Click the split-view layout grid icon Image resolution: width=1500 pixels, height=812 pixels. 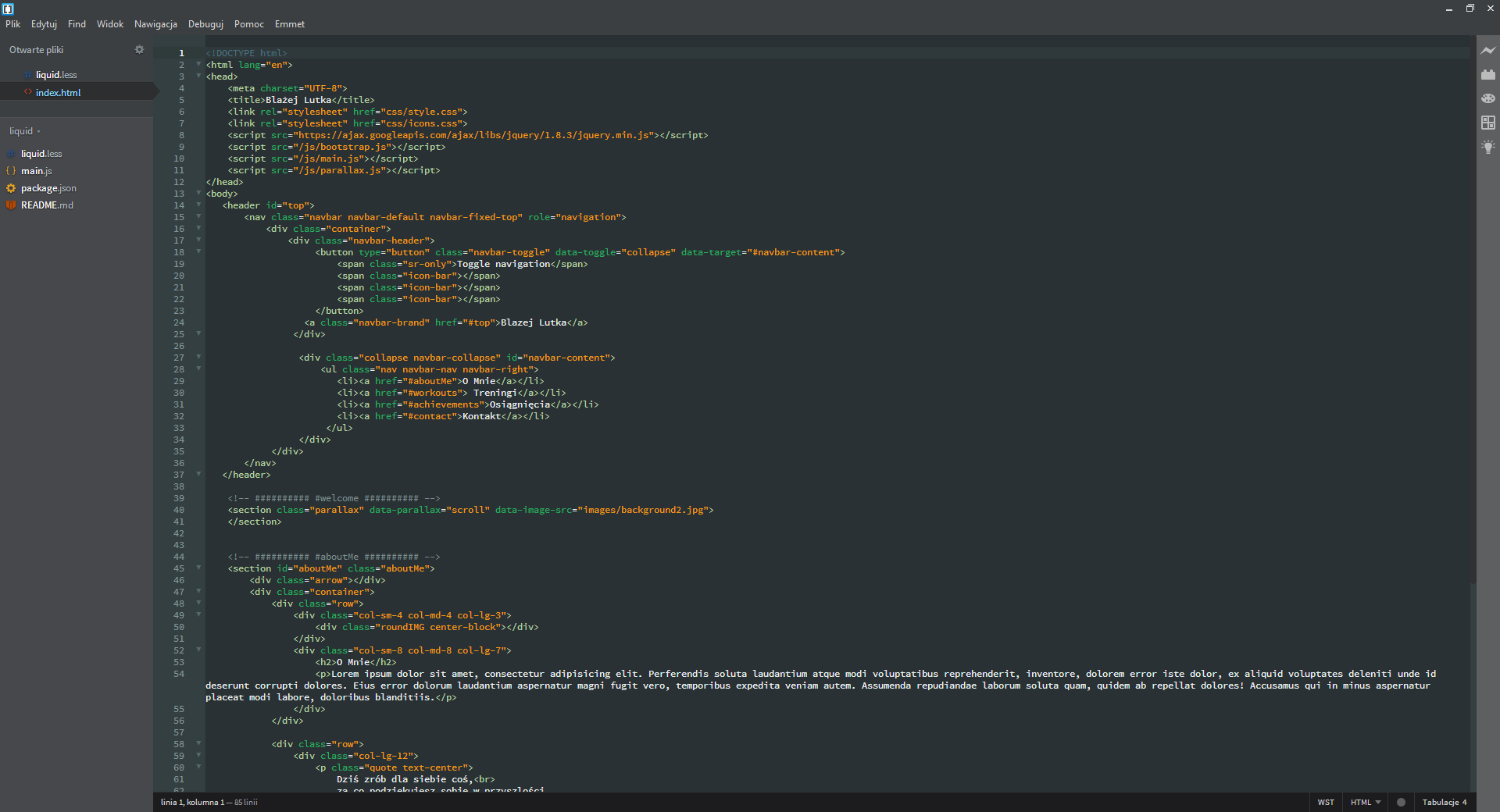(1488, 123)
